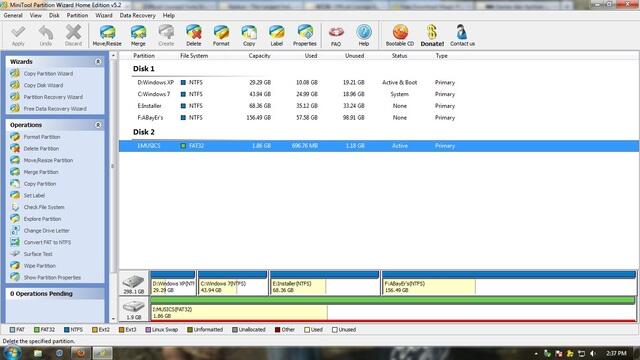This screenshot has height=360, width=640.
Task: Open Show Partition Properties
Action: pos(52,278)
